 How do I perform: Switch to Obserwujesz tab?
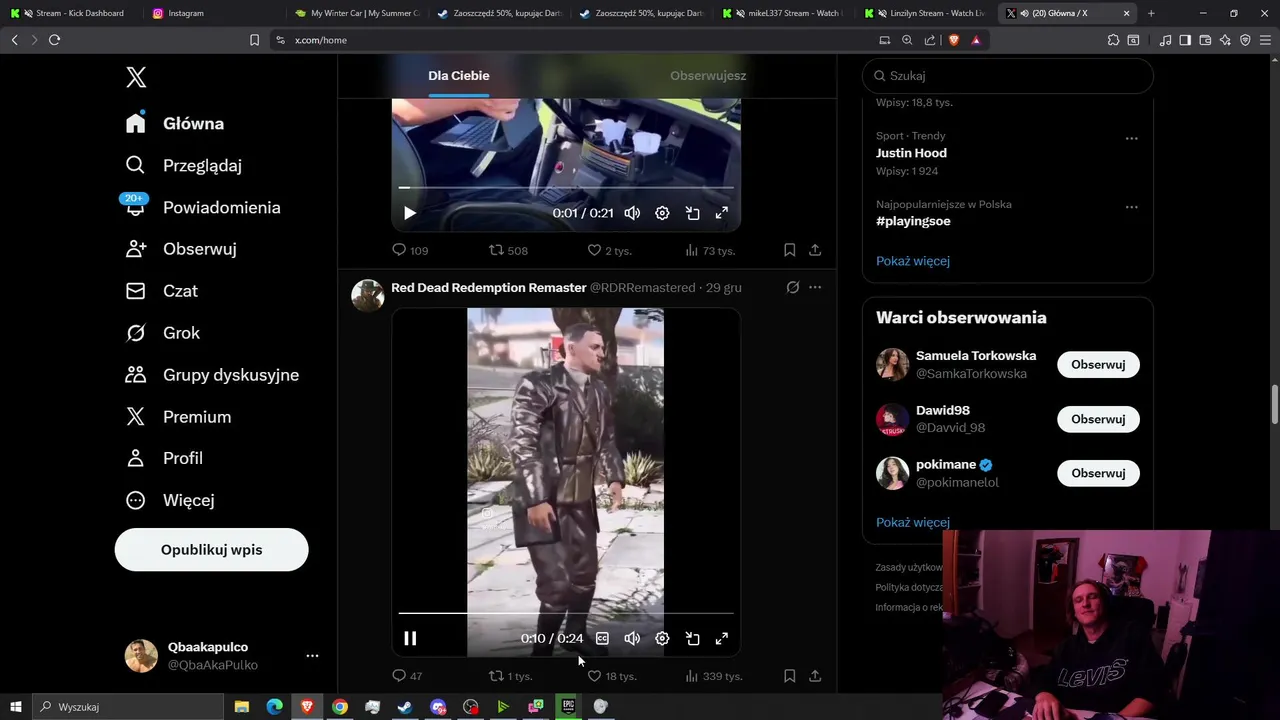pos(708,76)
